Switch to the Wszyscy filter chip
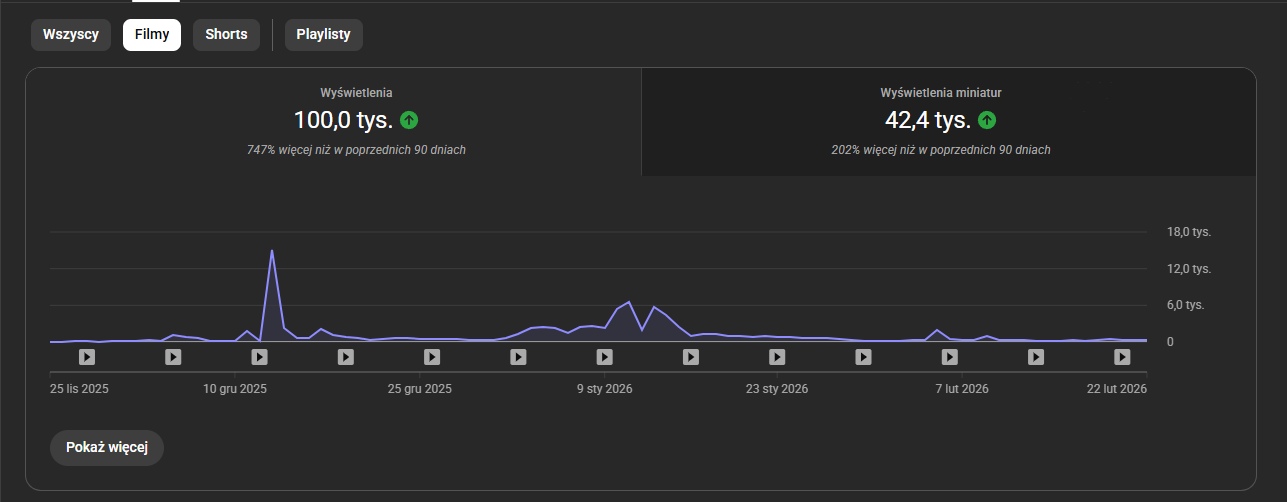 tap(70, 34)
